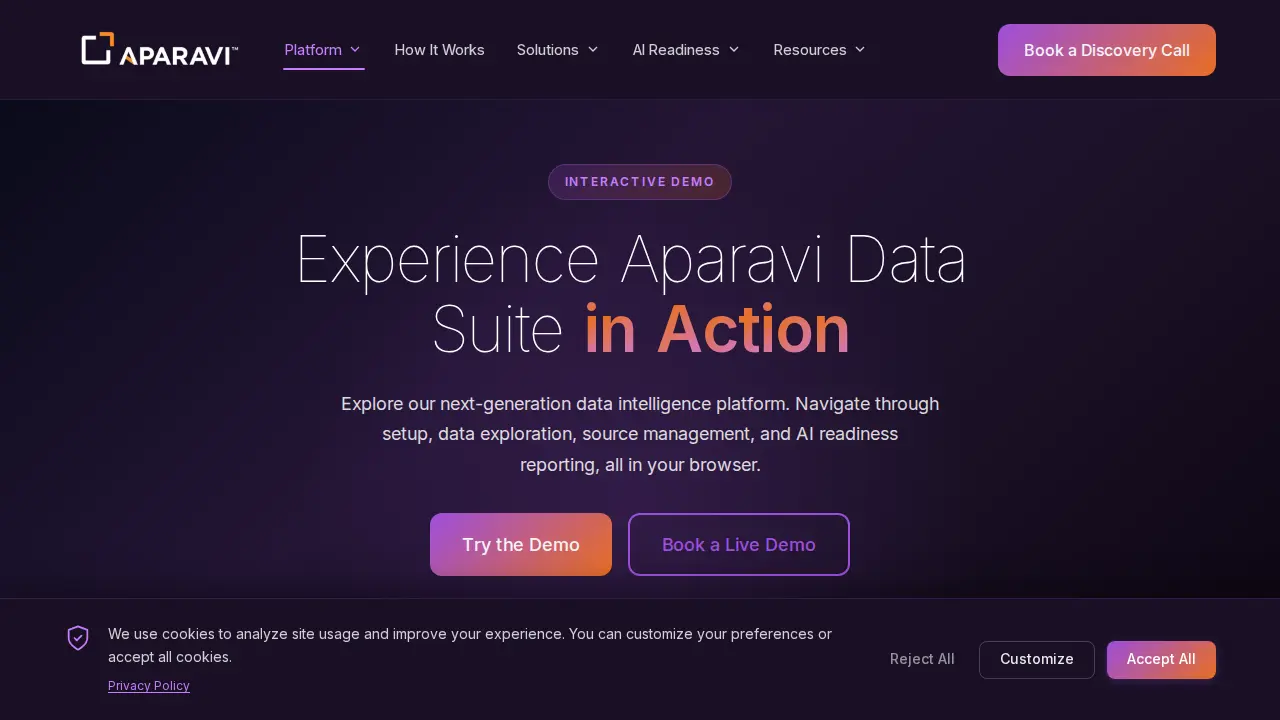Open the Privacy Policy link
This screenshot has height=720, width=1280.
pyautogui.click(x=149, y=686)
